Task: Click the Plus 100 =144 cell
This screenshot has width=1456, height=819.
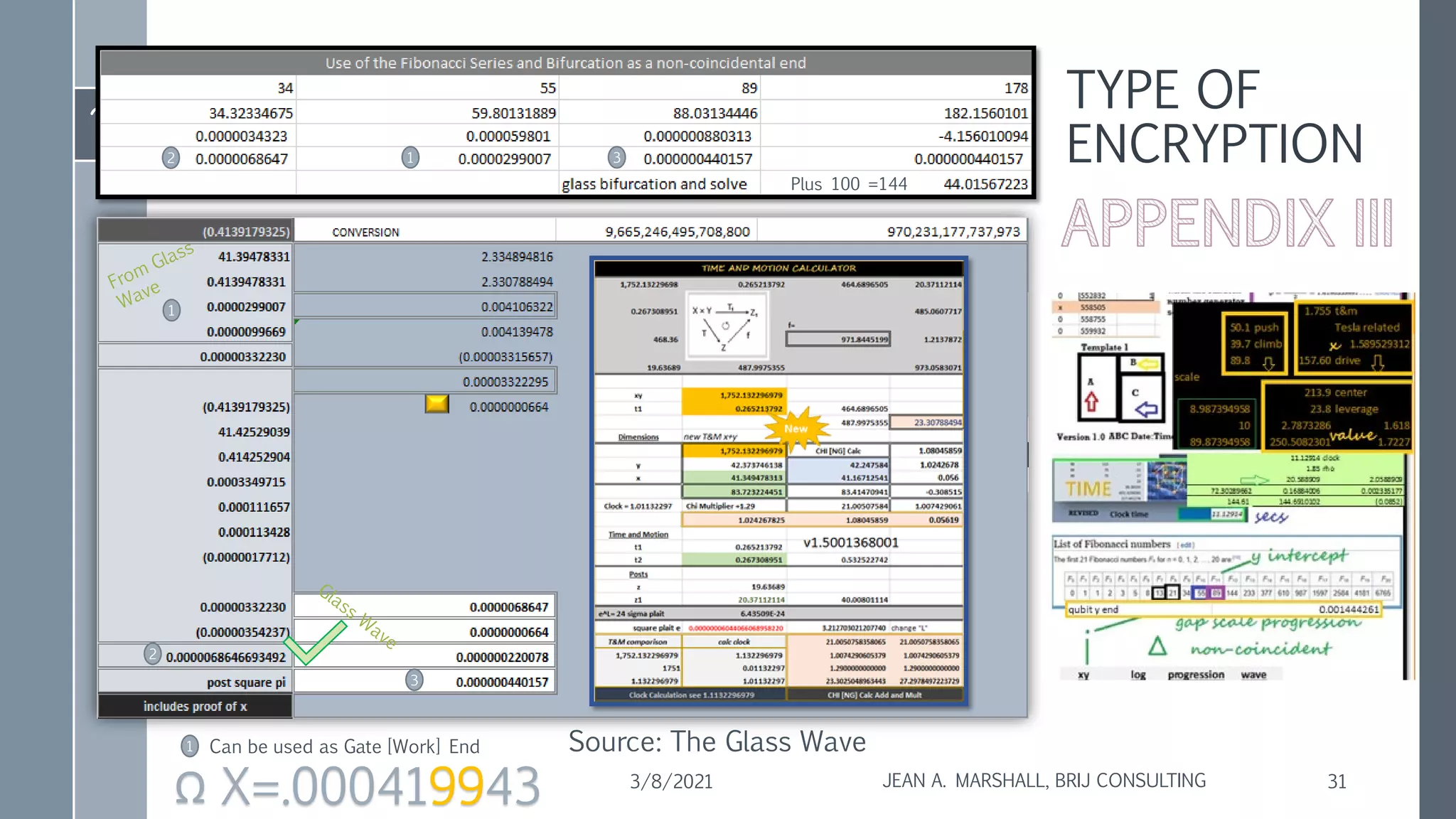Action: point(849,183)
